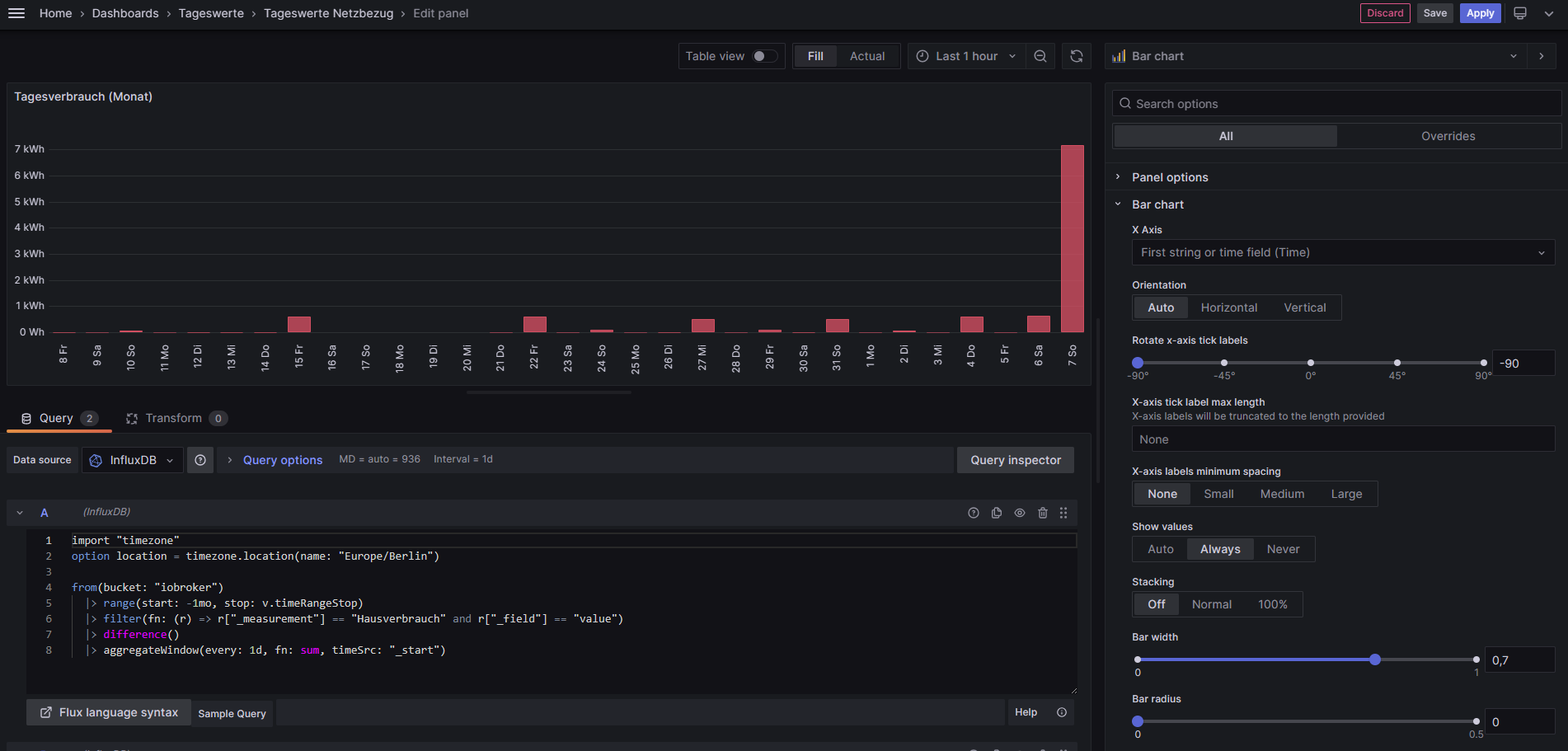Select the Overrides tab

pyautogui.click(x=1448, y=136)
